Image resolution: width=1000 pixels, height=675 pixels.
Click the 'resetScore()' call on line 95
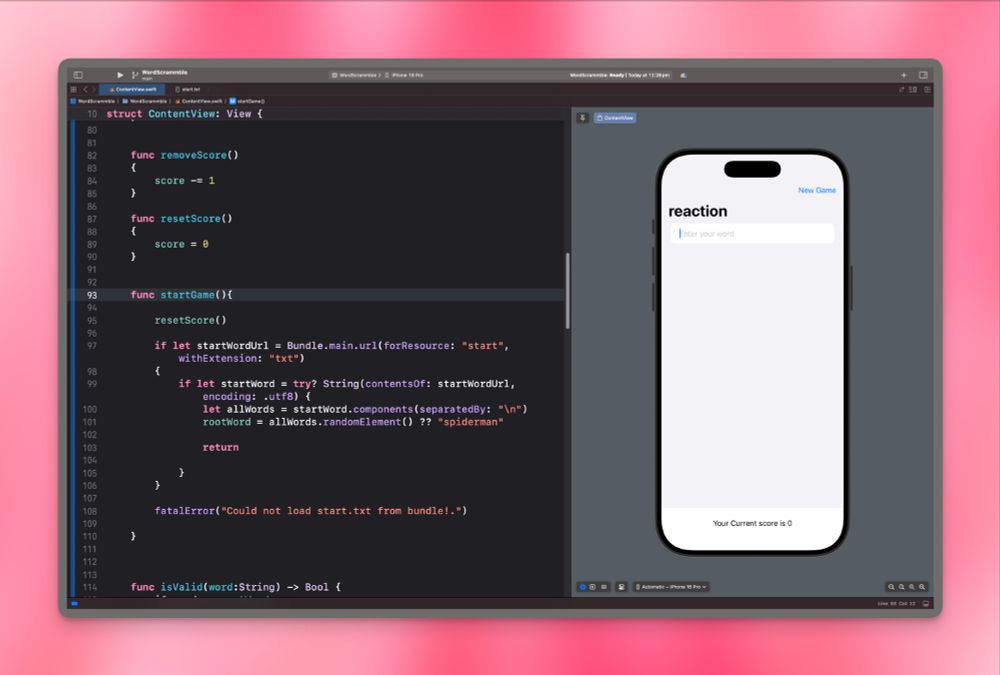pyautogui.click(x=190, y=320)
